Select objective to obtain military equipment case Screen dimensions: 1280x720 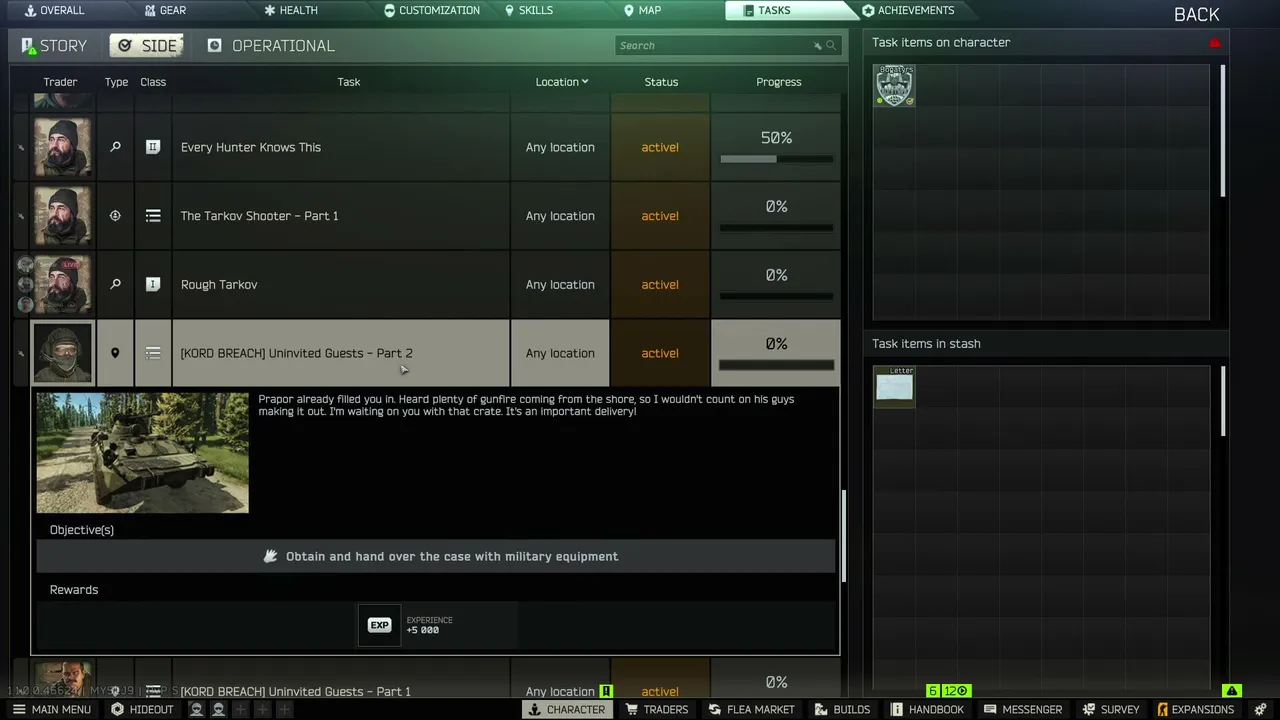coord(436,557)
